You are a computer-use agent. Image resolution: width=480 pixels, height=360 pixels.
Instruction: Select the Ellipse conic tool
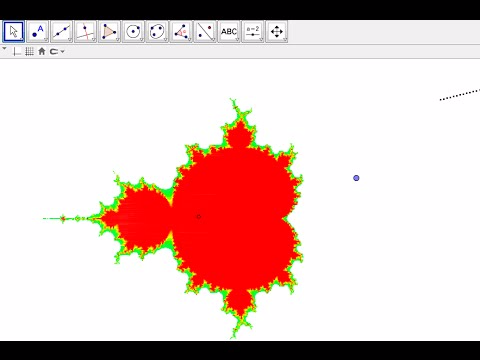point(157,32)
